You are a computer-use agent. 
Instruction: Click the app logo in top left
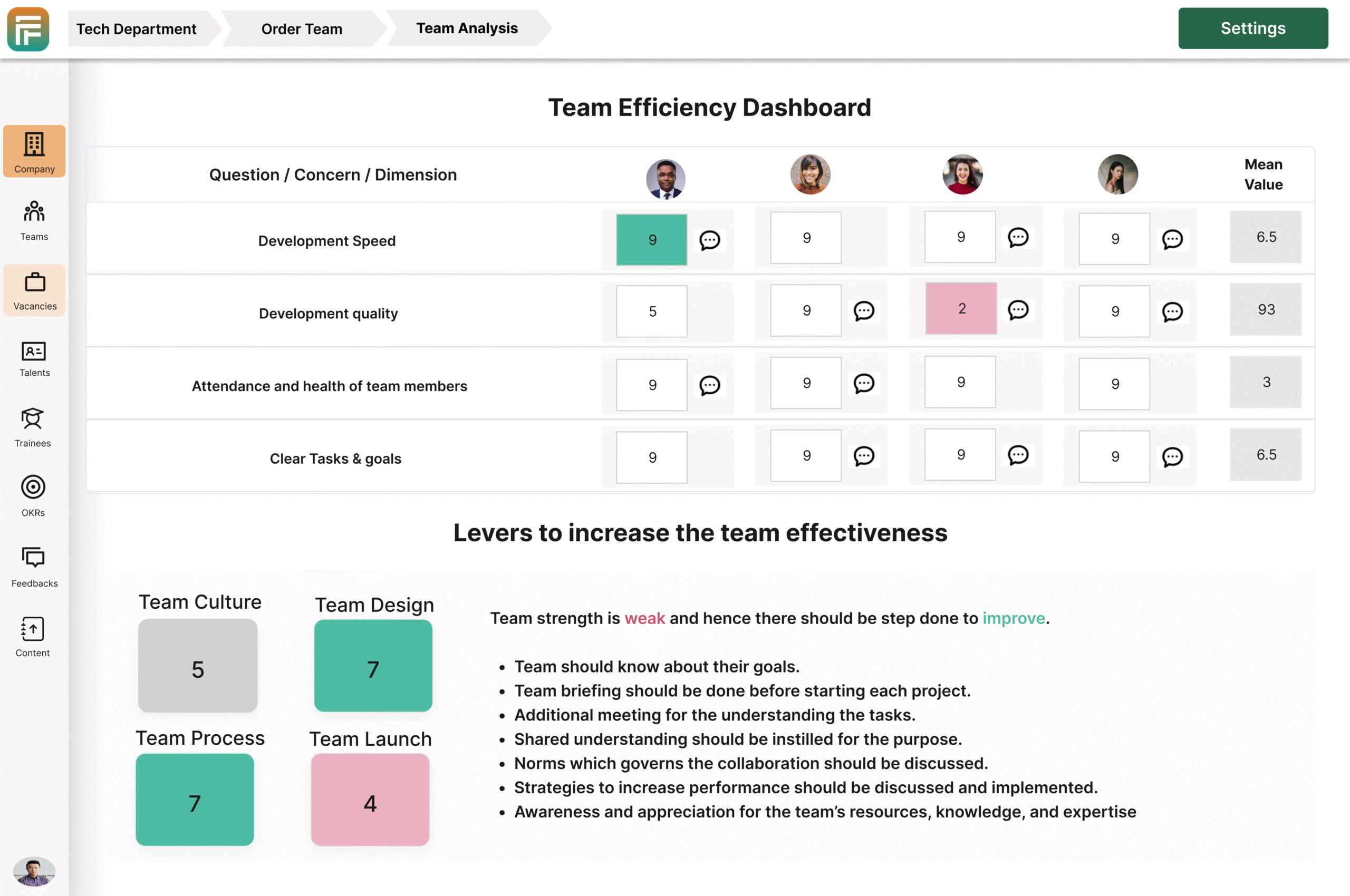tap(27, 29)
